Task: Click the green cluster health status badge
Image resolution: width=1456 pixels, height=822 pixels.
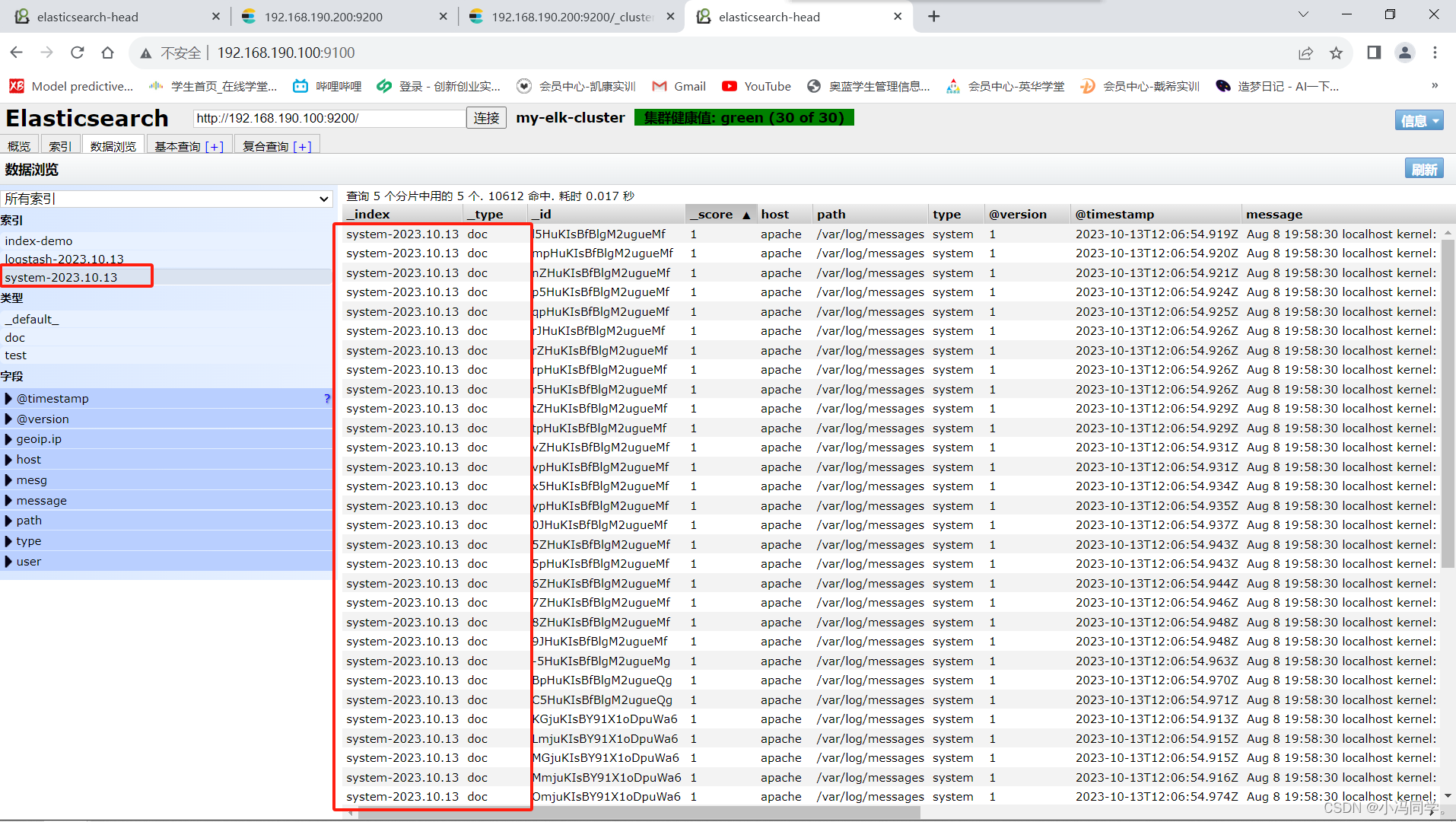Action: [x=744, y=117]
